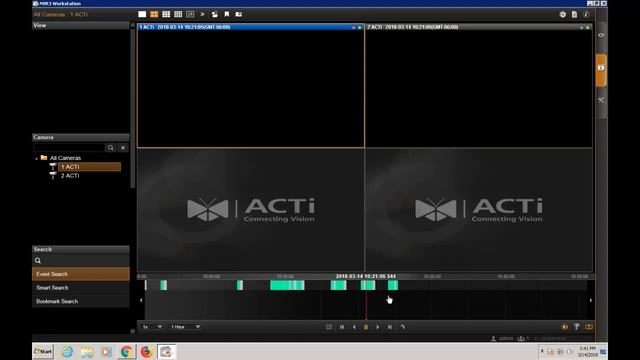
Task: Select the 2 ACTi video channel title bar
Action: click(x=479, y=27)
